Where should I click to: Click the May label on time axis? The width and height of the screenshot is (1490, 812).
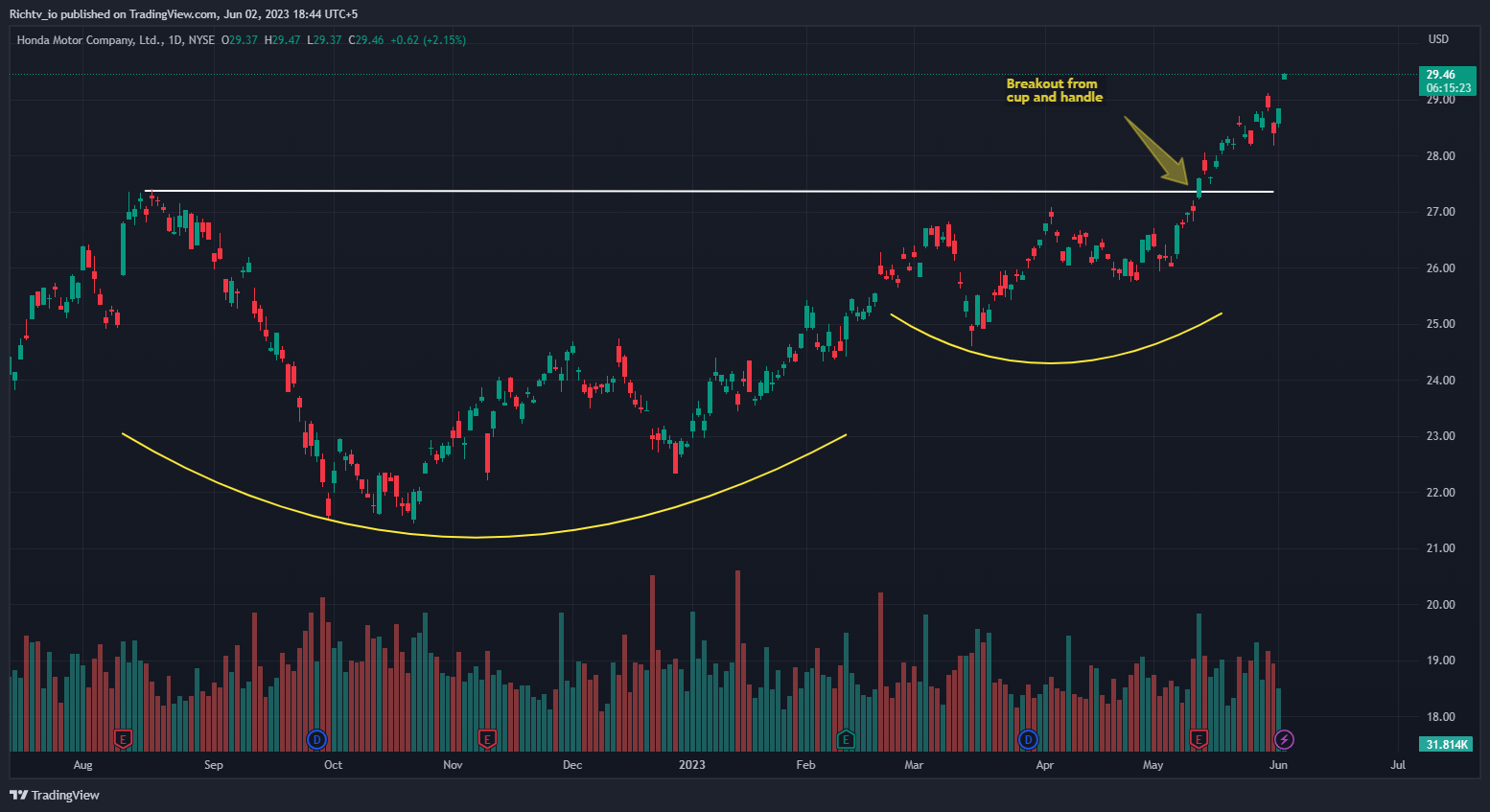pos(1152,765)
